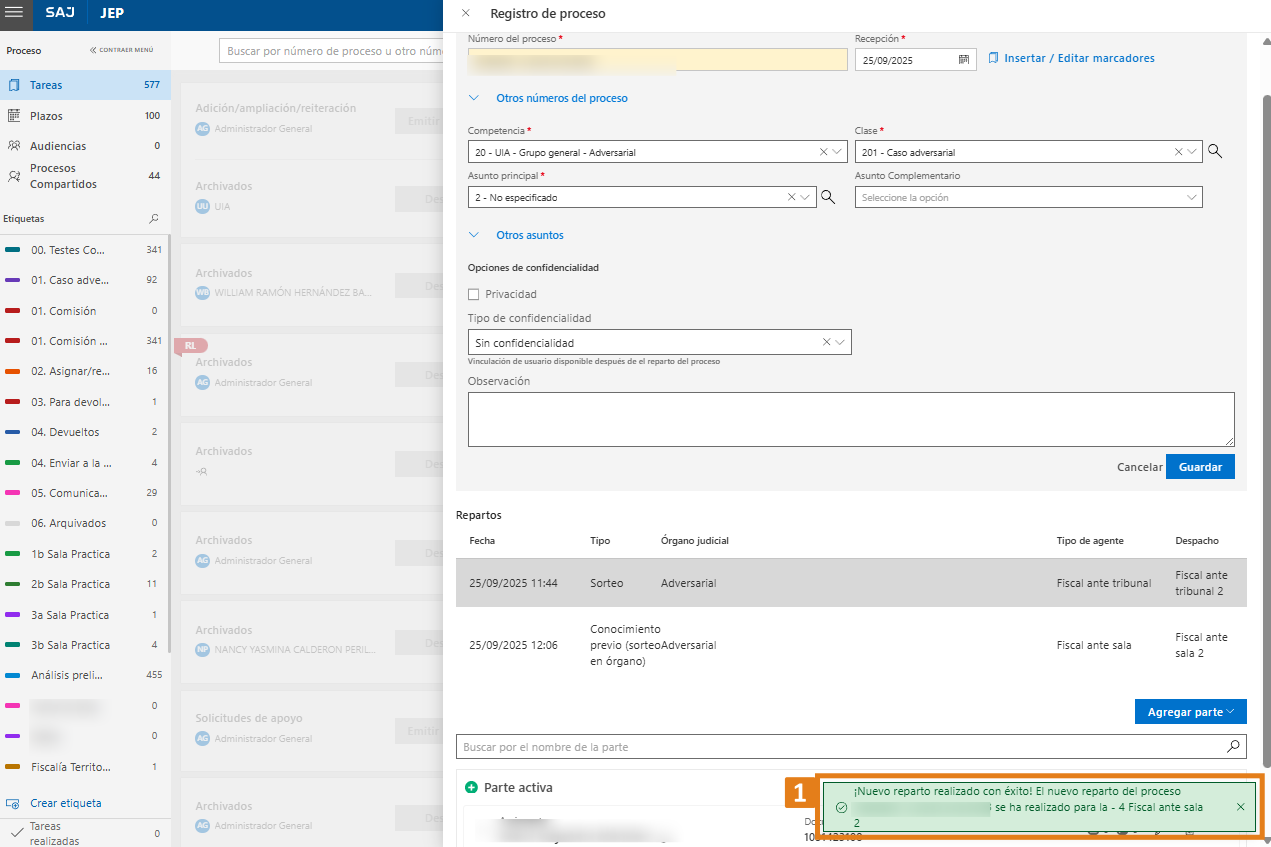
Task: Click inside the Observación text area
Action: point(850,418)
